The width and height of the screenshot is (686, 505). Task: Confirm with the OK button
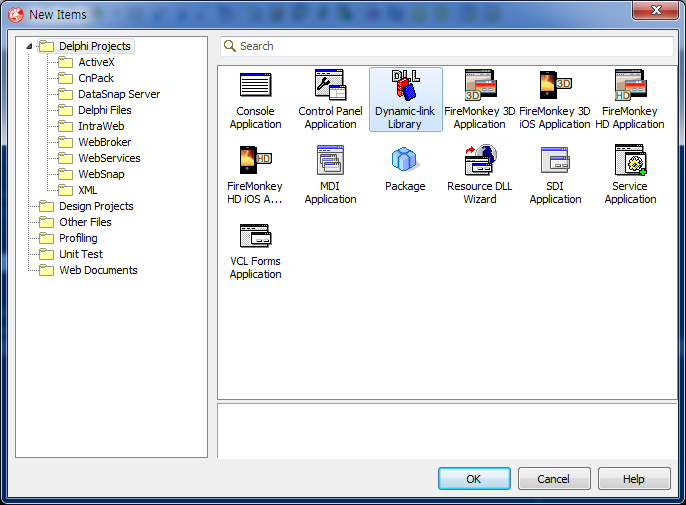click(x=474, y=479)
